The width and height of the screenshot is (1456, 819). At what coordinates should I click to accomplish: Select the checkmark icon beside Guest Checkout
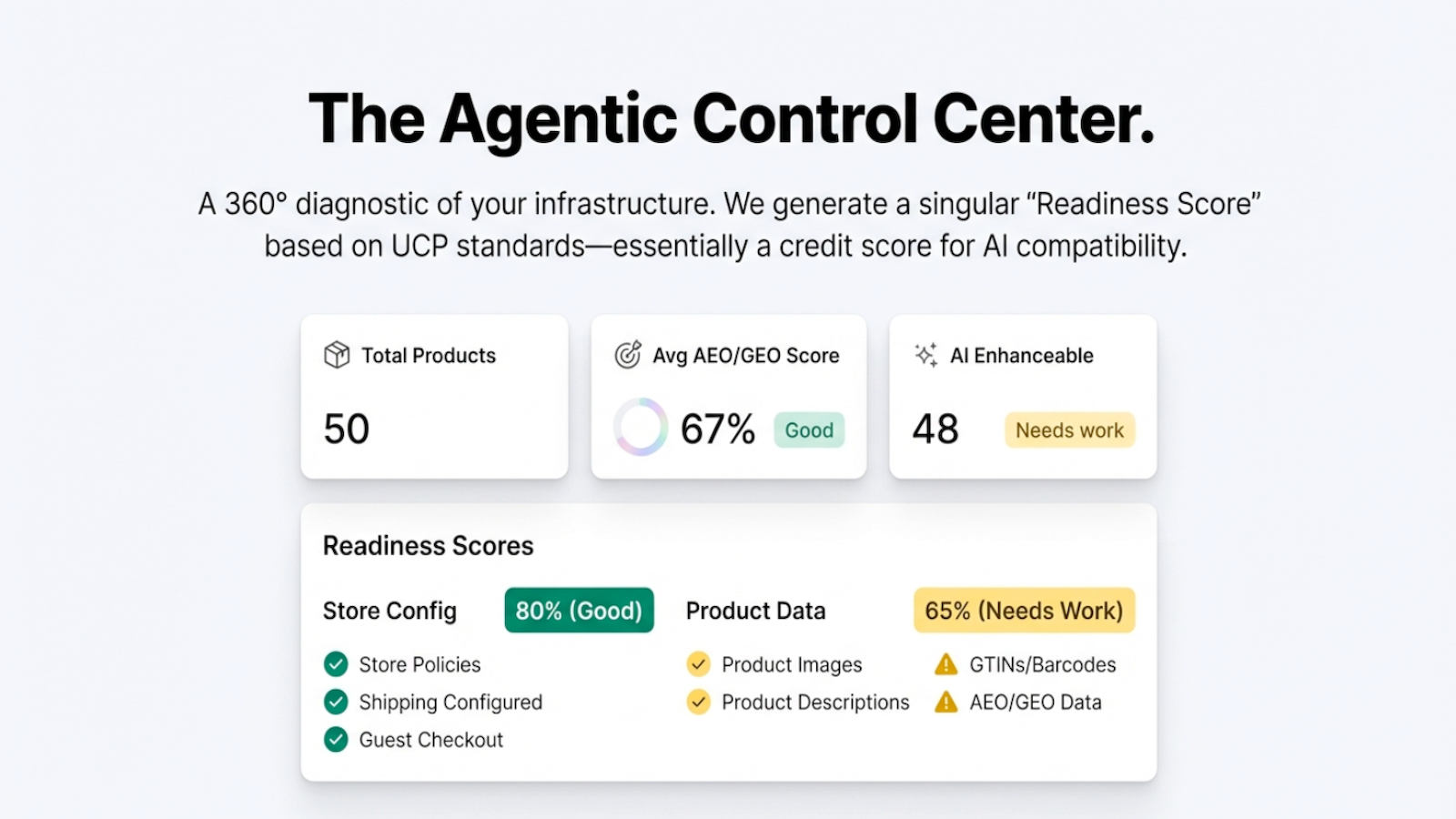[x=336, y=739]
